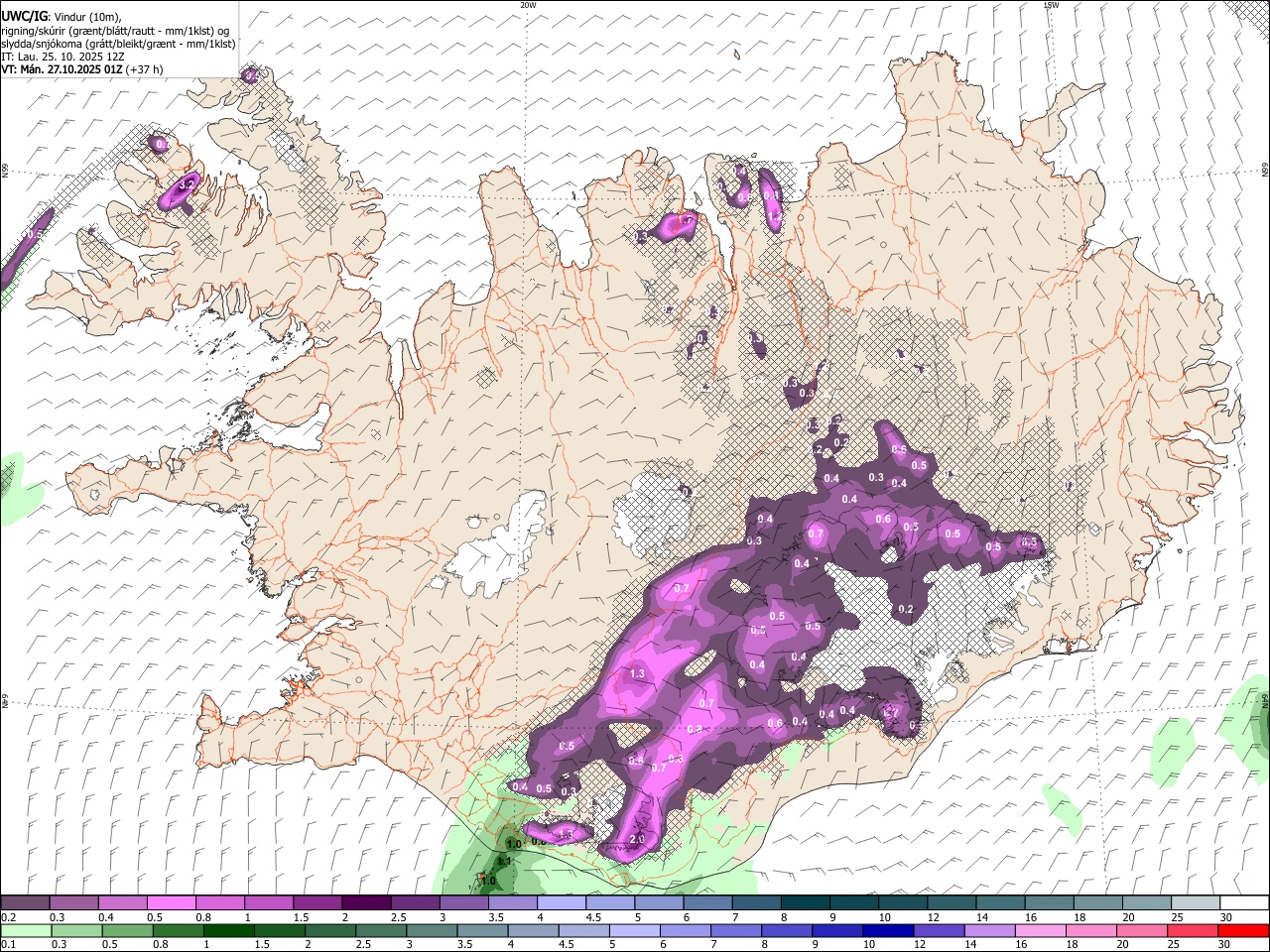The width and height of the screenshot is (1270, 952).
Task: Click the '(+37 h)' forecast offset text
Action: [145, 69]
